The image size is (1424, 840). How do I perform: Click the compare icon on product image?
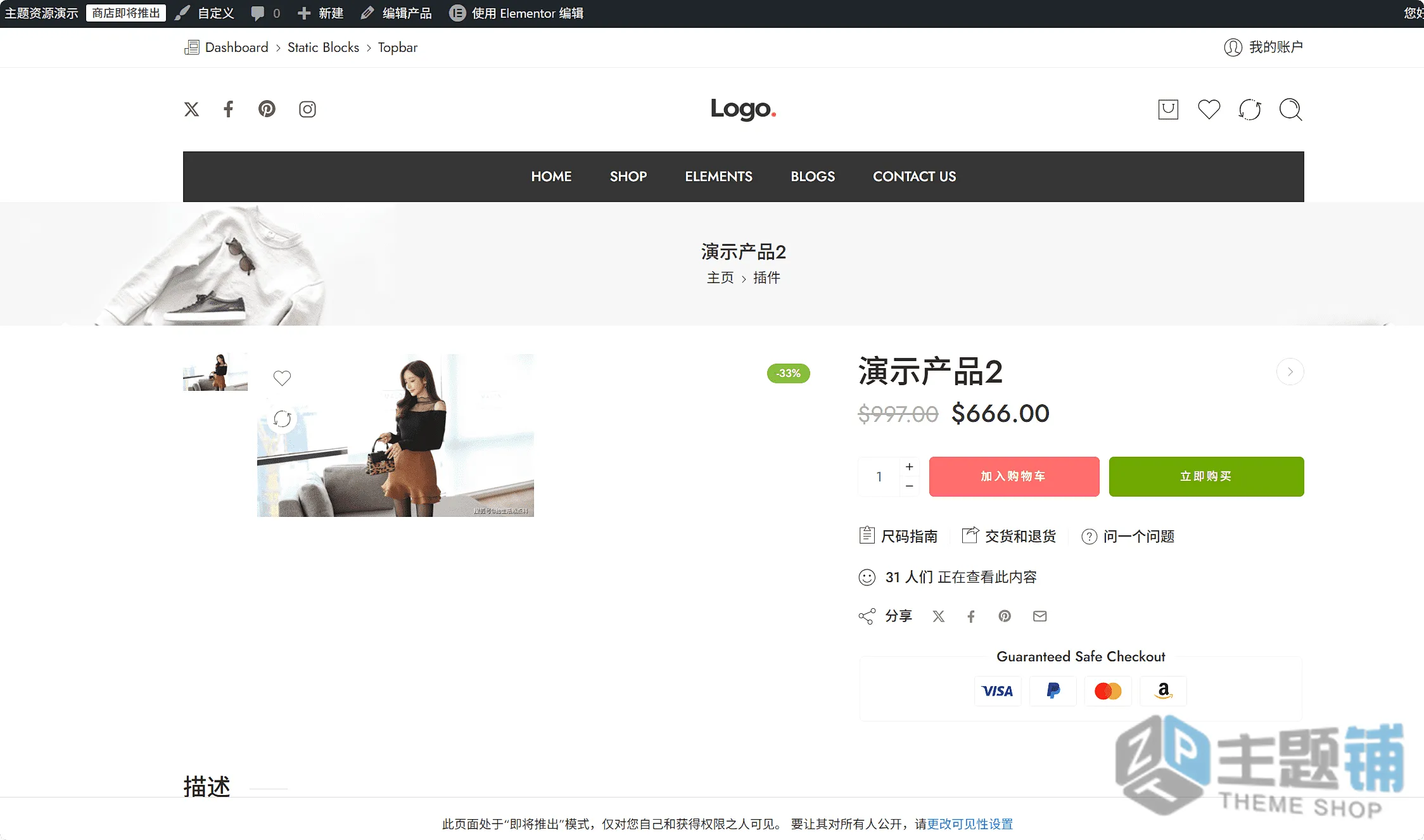(x=282, y=419)
